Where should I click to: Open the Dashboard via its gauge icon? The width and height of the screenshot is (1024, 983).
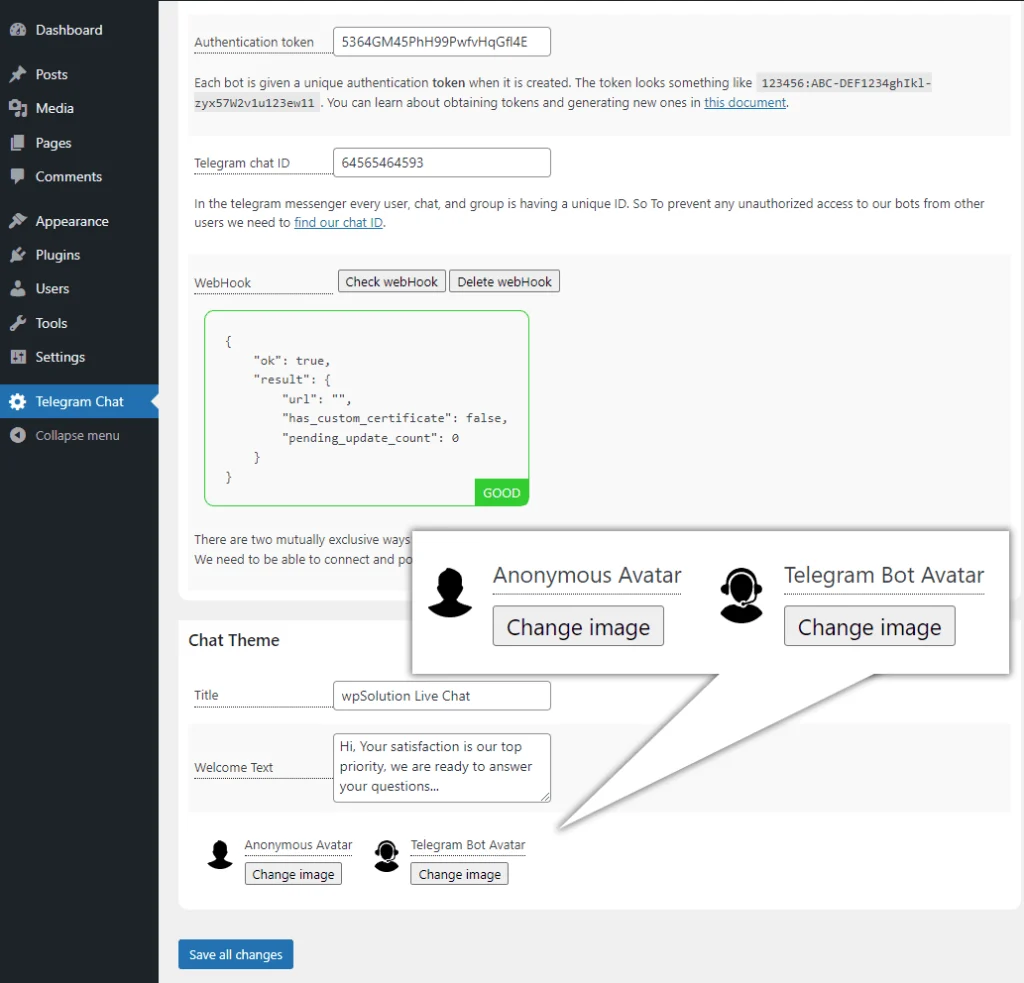point(18,29)
